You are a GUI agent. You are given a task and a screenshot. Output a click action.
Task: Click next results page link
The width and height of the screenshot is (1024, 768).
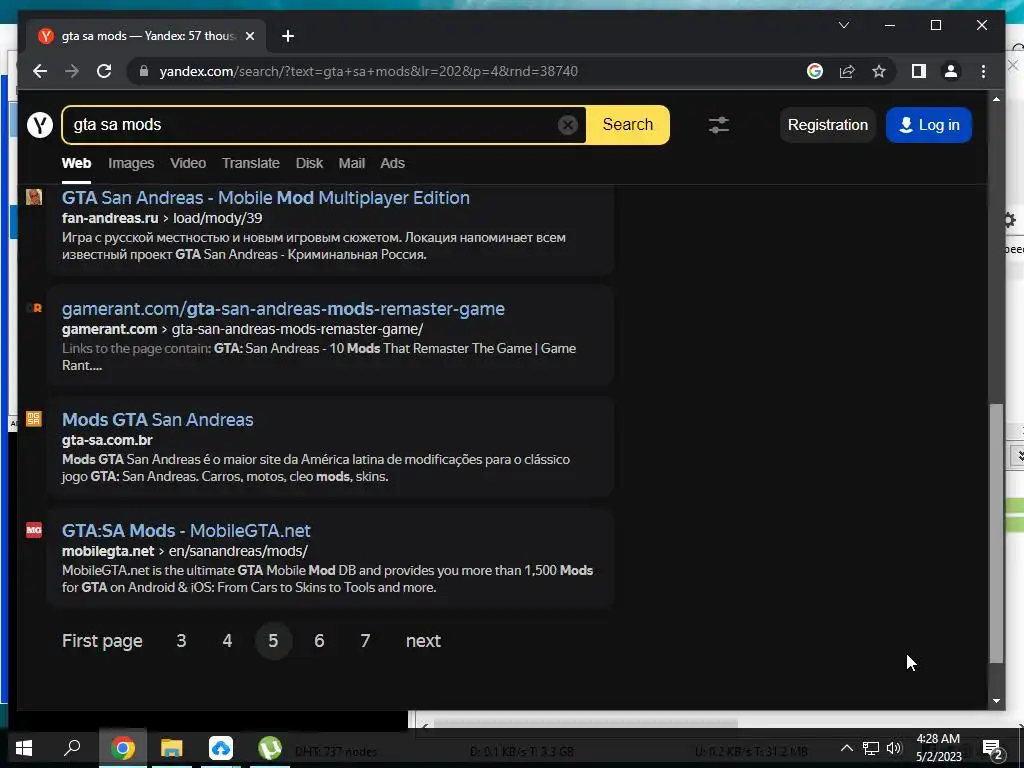tap(423, 641)
